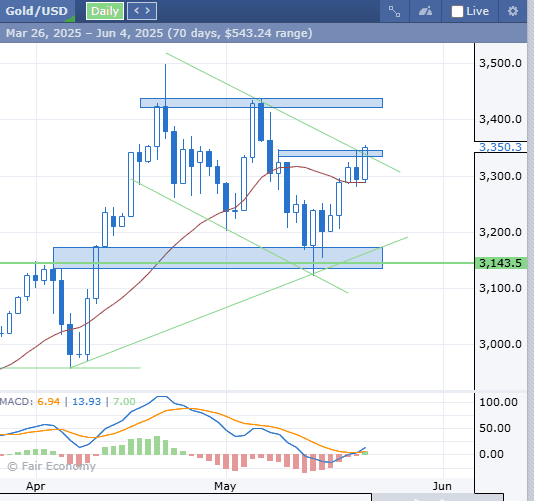Click the current price label 3,350.3

tap(500, 147)
